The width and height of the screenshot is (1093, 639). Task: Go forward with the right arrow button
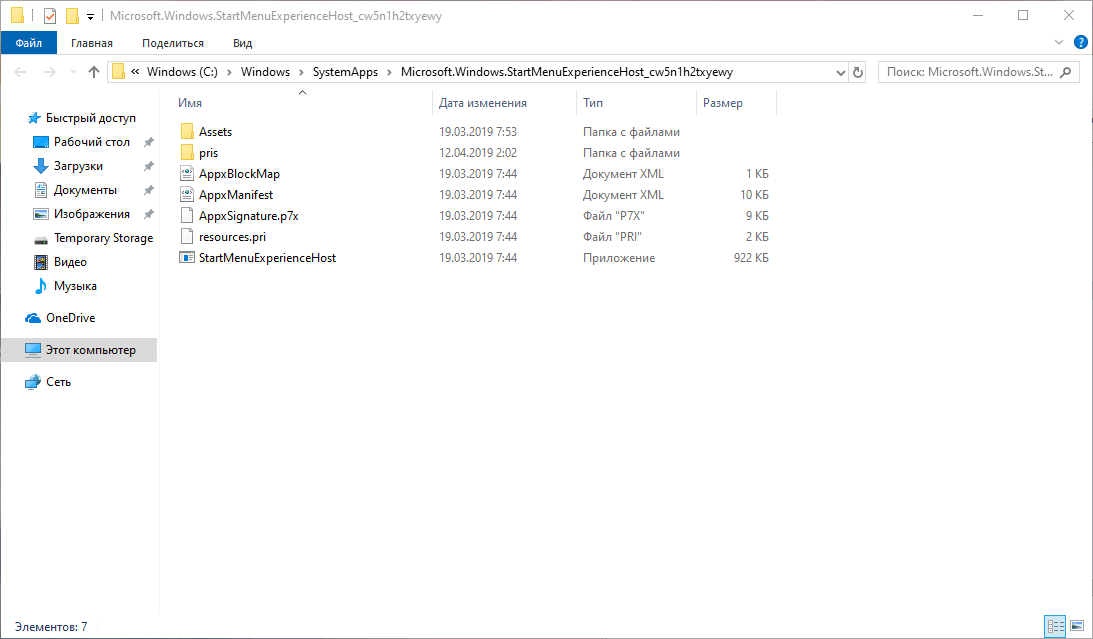(49, 72)
